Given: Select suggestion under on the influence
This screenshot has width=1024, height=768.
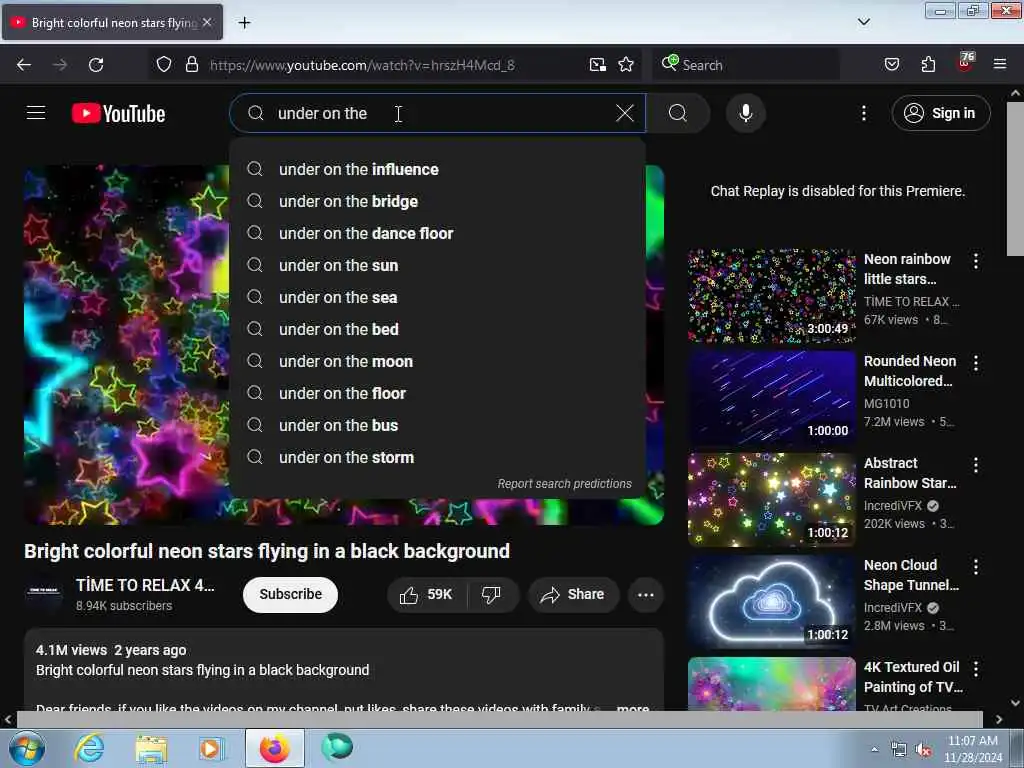Looking at the screenshot, I should pos(438,169).
